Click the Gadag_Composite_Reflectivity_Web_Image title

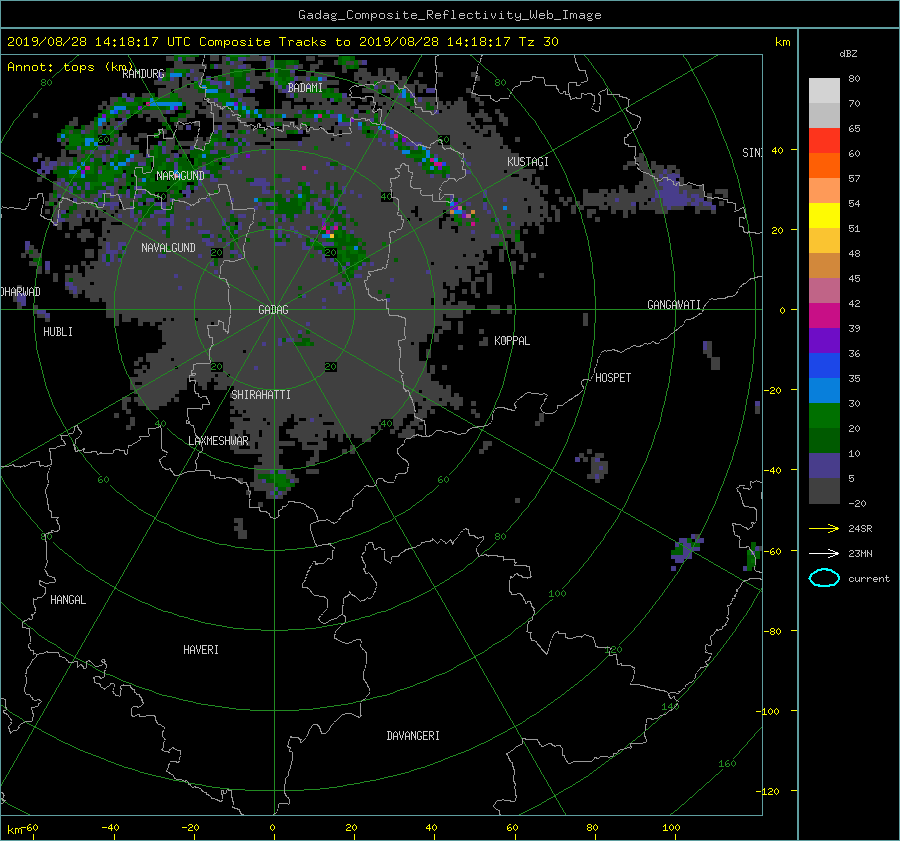pyautogui.click(x=449, y=15)
